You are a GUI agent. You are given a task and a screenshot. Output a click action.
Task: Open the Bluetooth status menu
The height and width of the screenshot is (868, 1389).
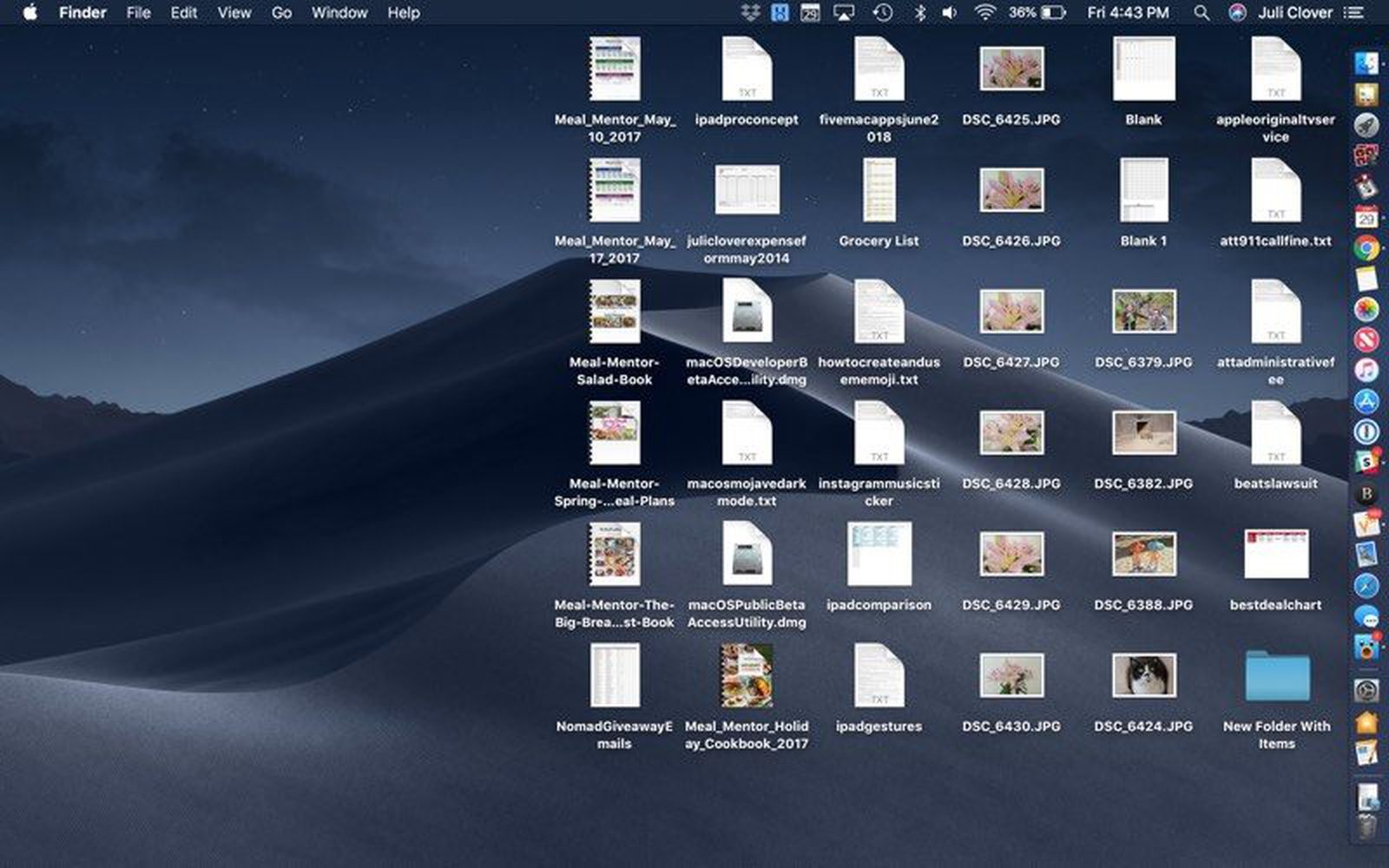(919, 12)
